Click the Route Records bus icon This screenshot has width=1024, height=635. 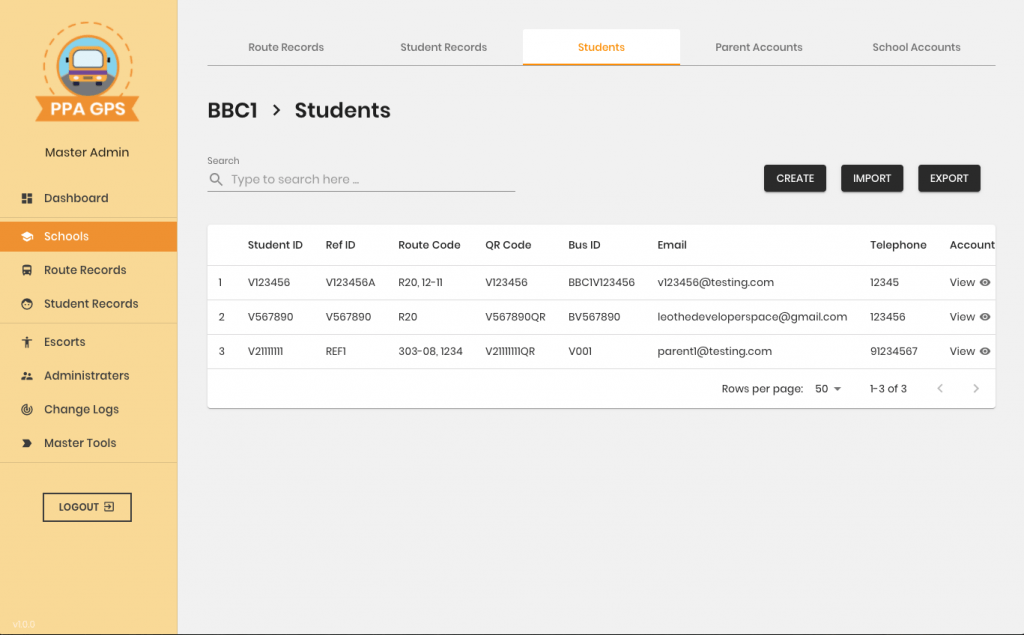pyautogui.click(x=27, y=270)
